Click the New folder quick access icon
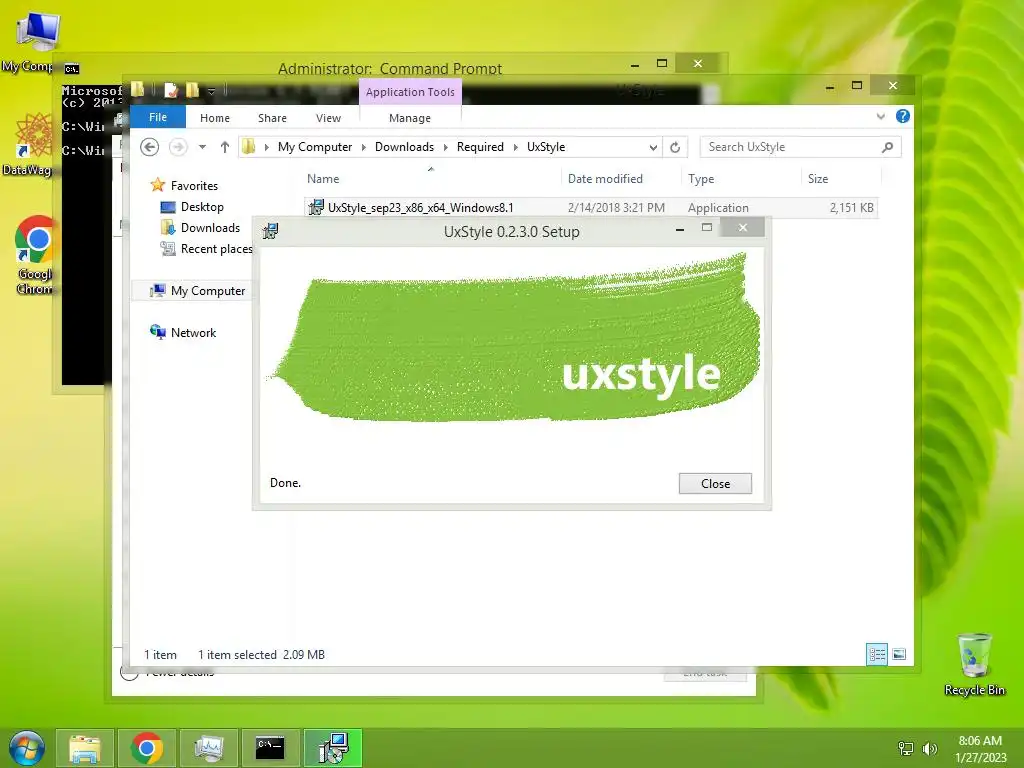This screenshot has width=1024, height=768. coord(192,90)
